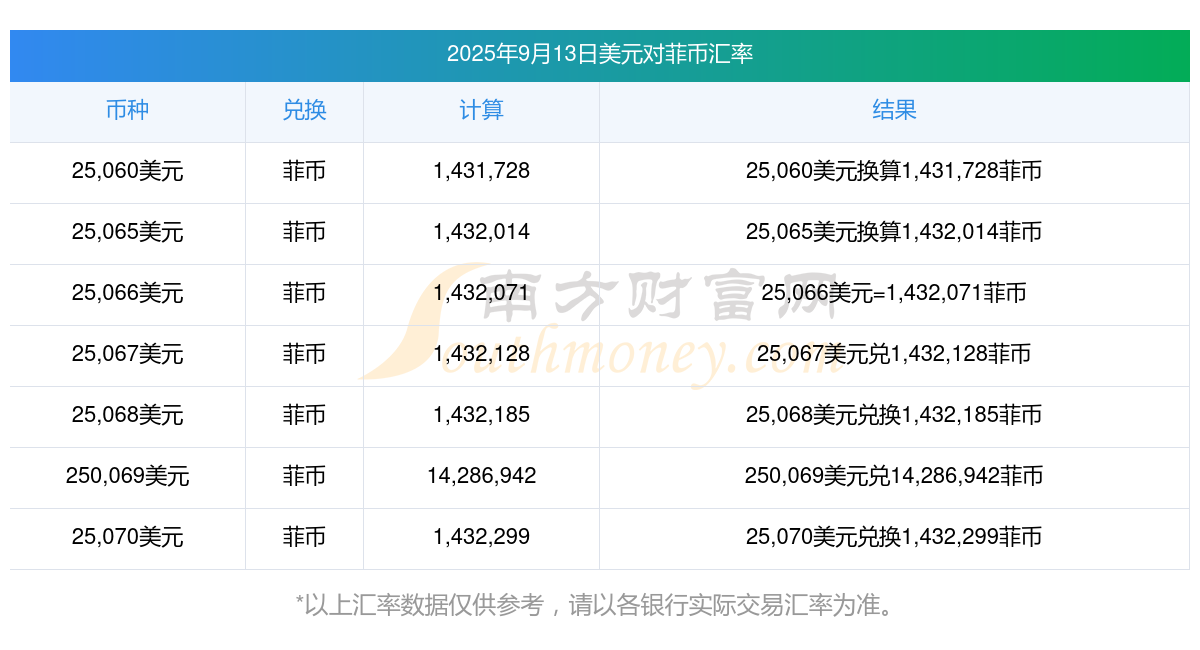
Task: Click '菲币' in the 250,069美元 row
Action: click(304, 476)
